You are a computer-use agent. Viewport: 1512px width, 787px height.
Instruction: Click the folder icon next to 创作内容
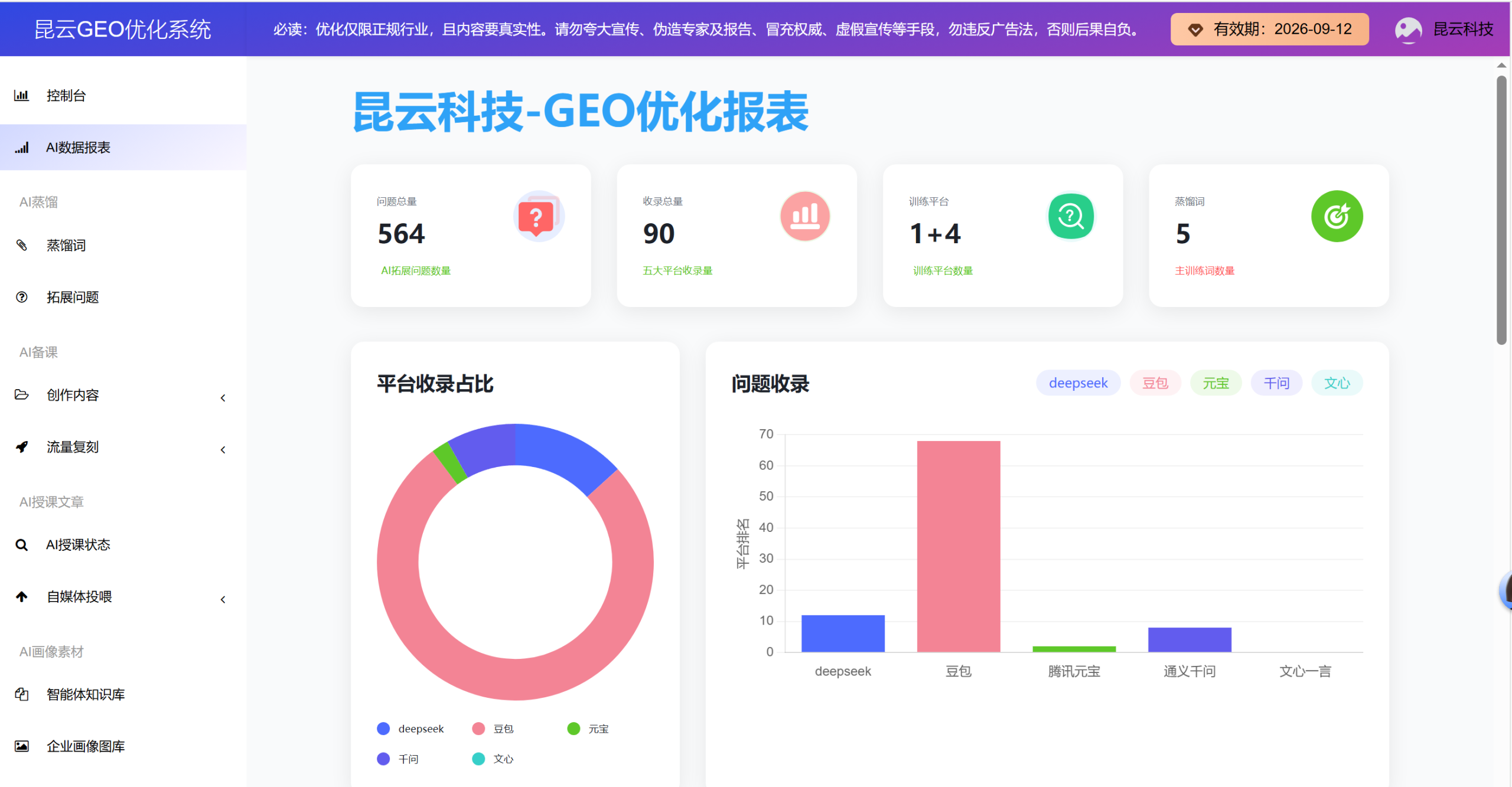coord(22,394)
